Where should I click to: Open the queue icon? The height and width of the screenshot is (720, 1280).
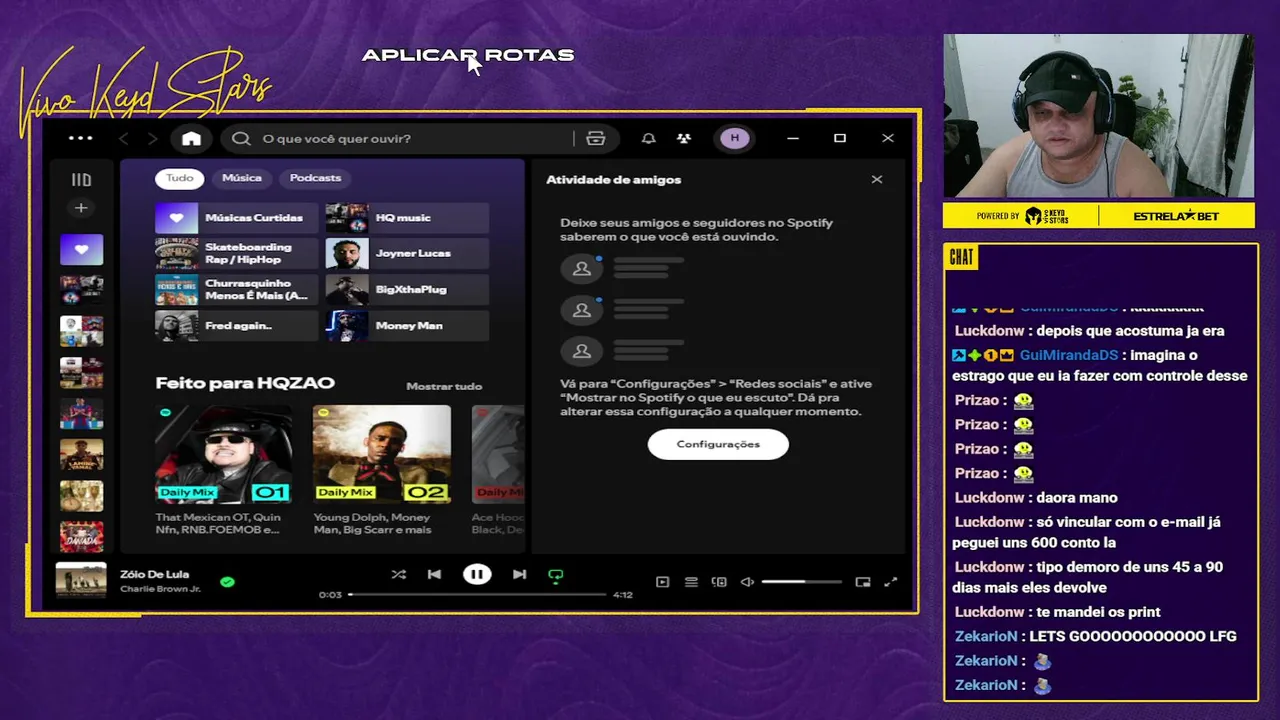pyautogui.click(x=691, y=582)
